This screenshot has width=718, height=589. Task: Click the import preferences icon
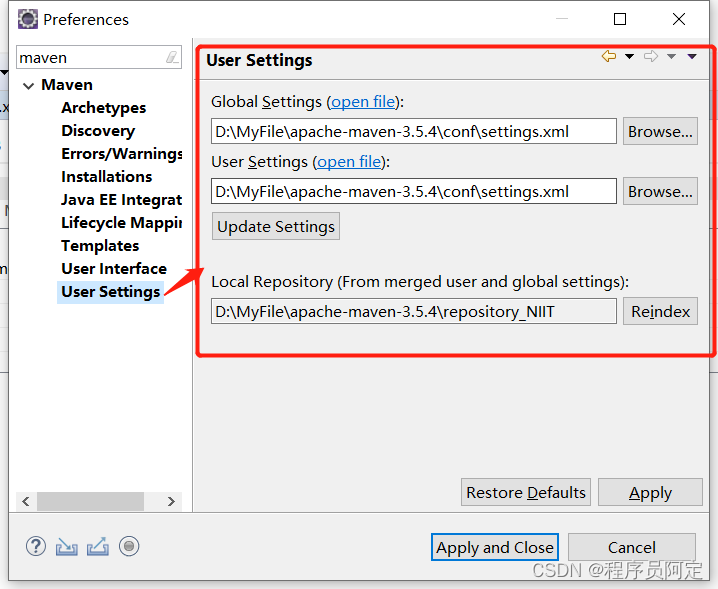click(x=67, y=546)
